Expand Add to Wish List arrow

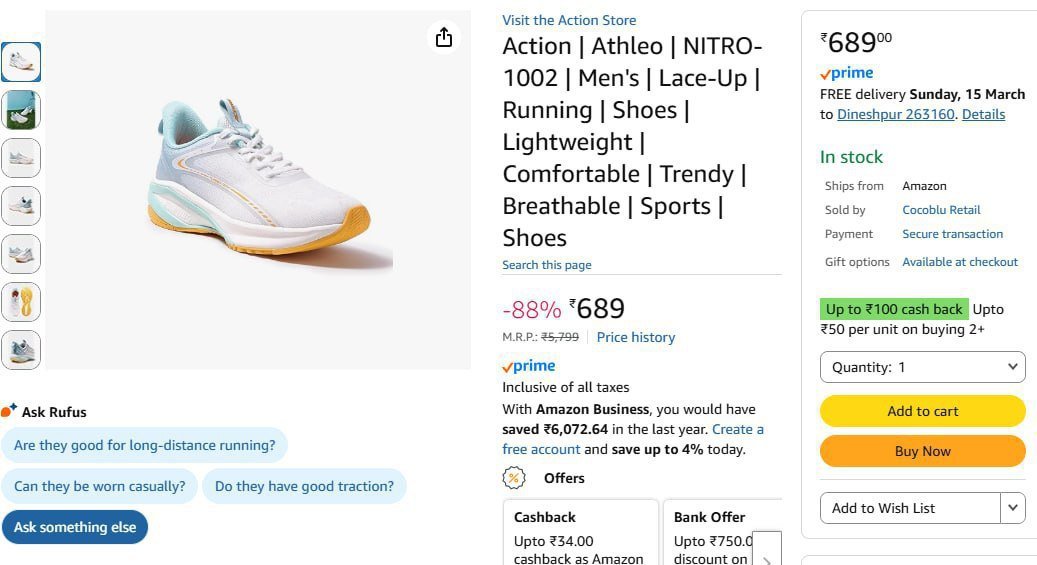click(x=1013, y=508)
